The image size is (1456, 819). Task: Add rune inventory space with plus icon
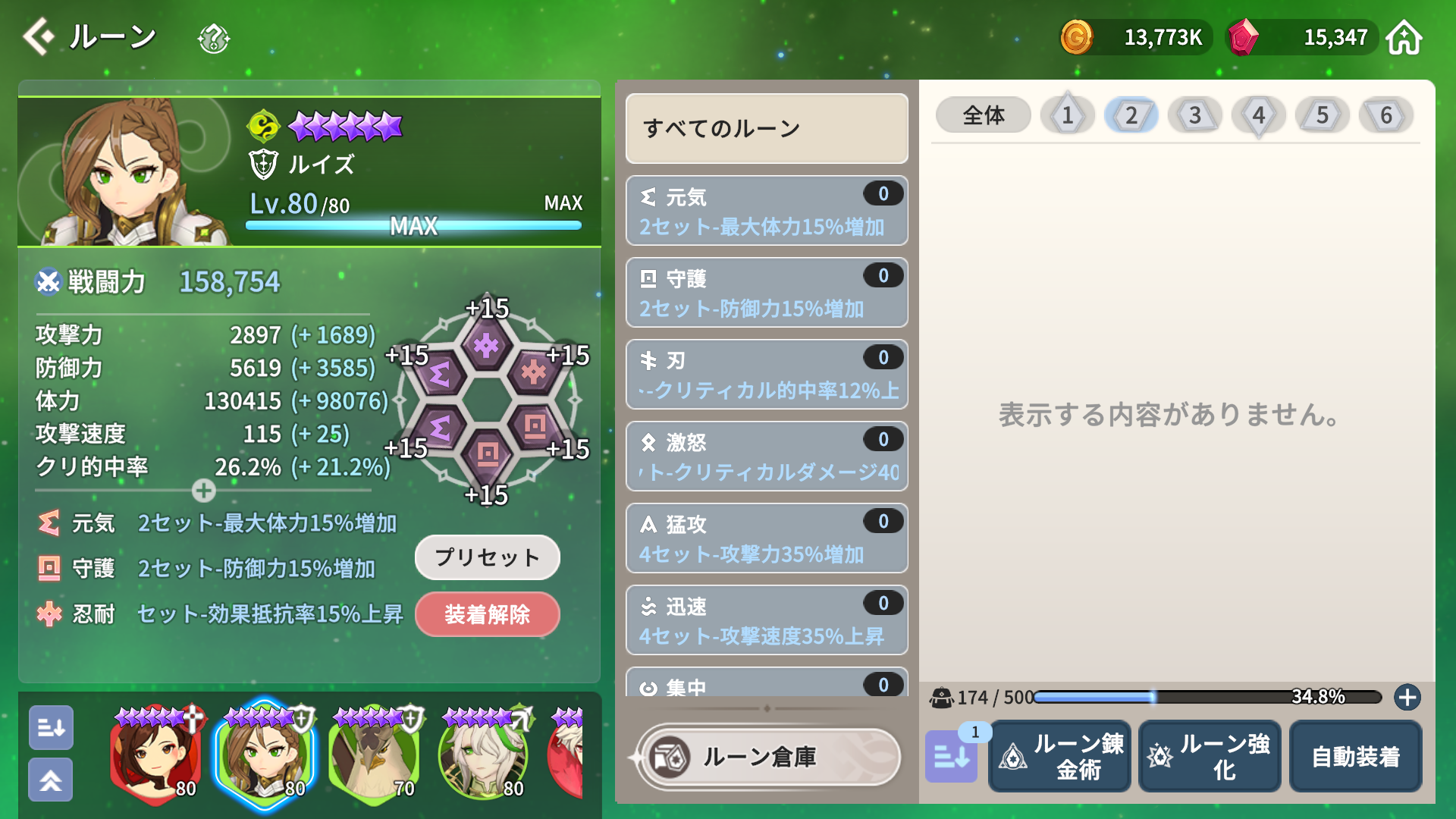[x=1407, y=697]
